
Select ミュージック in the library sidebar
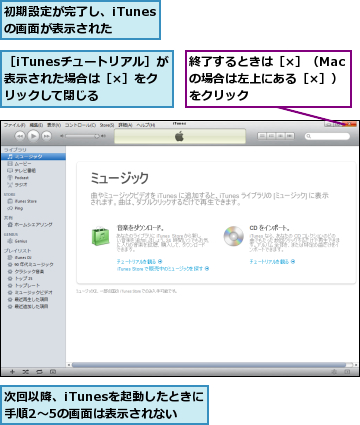33,156
